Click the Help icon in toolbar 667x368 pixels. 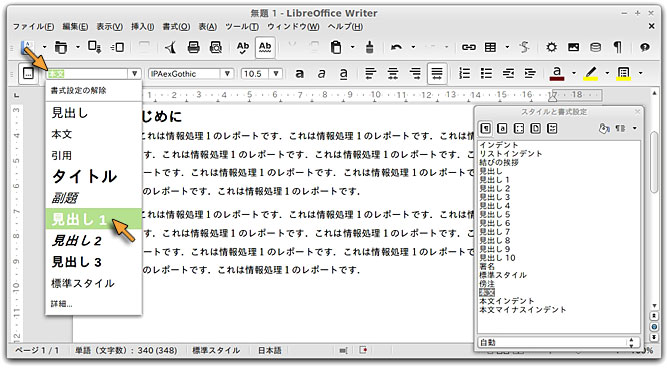point(645,47)
